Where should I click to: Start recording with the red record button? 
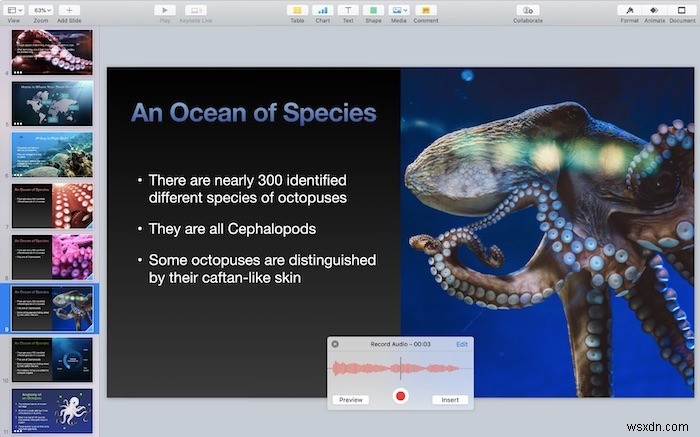coord(400,396)
